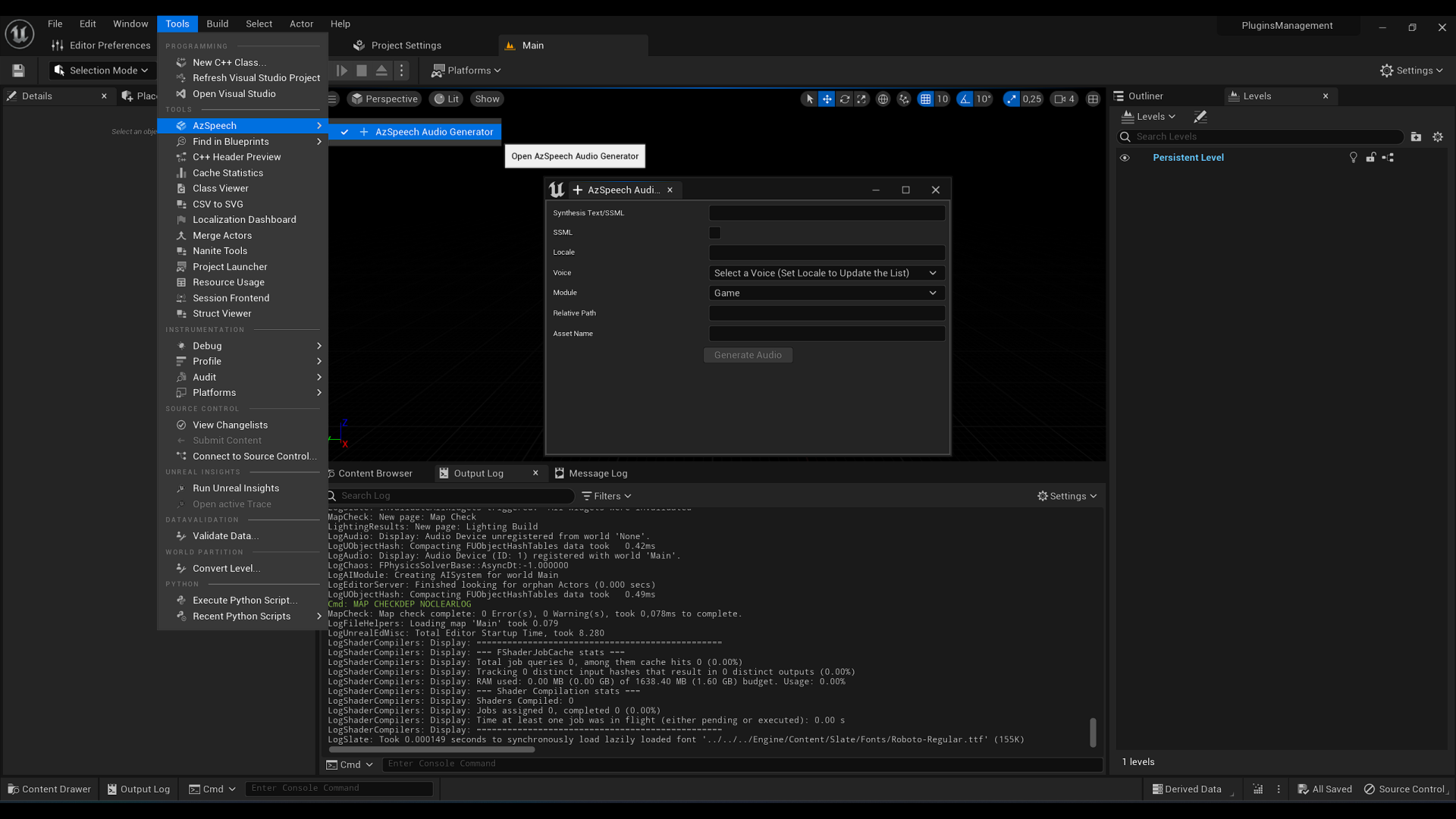Click Generate Audio button in AzSpeech
1456x819 pixels.
click(x=748, y=355)
